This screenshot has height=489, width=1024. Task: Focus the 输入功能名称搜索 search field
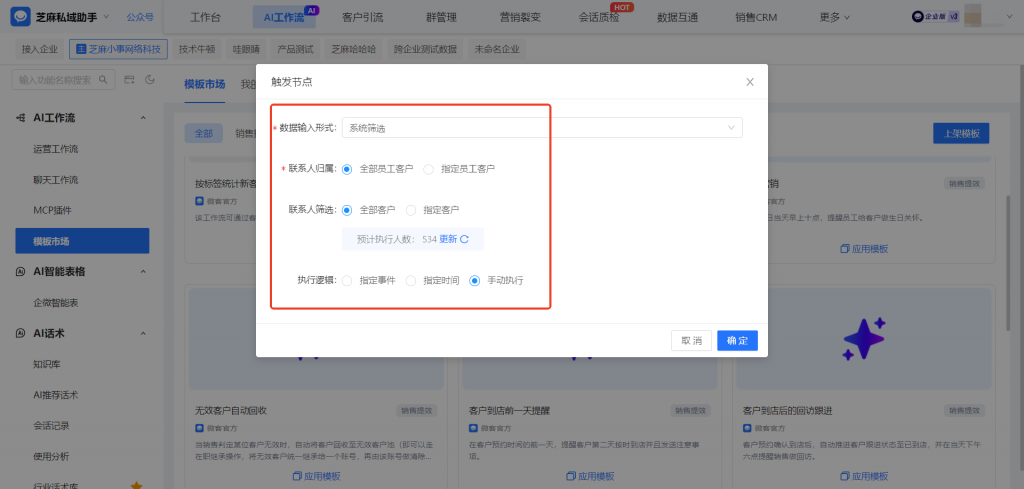(x=63, y=80)
